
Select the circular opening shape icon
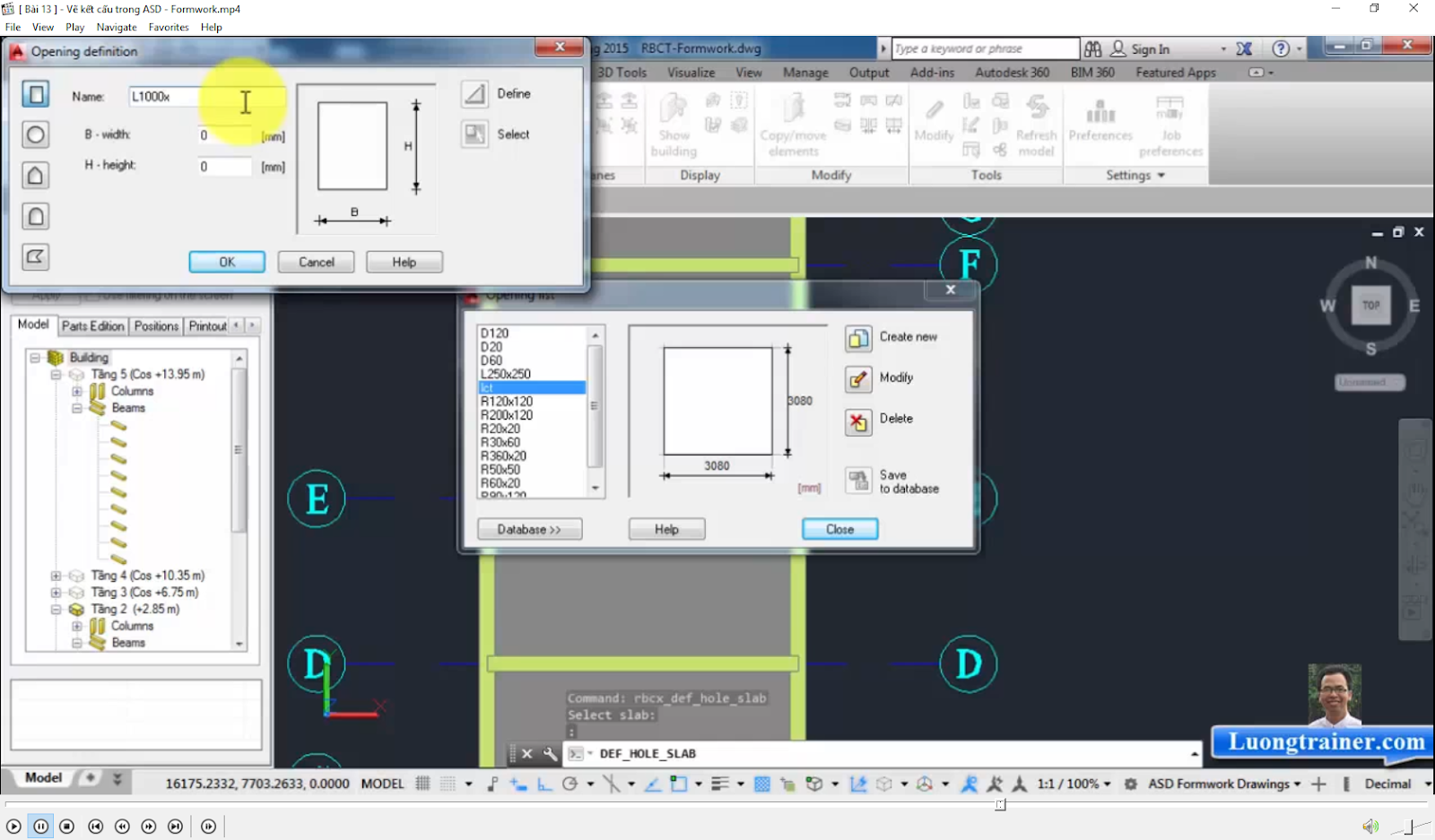pyautogui.click(x=35, y=134)
